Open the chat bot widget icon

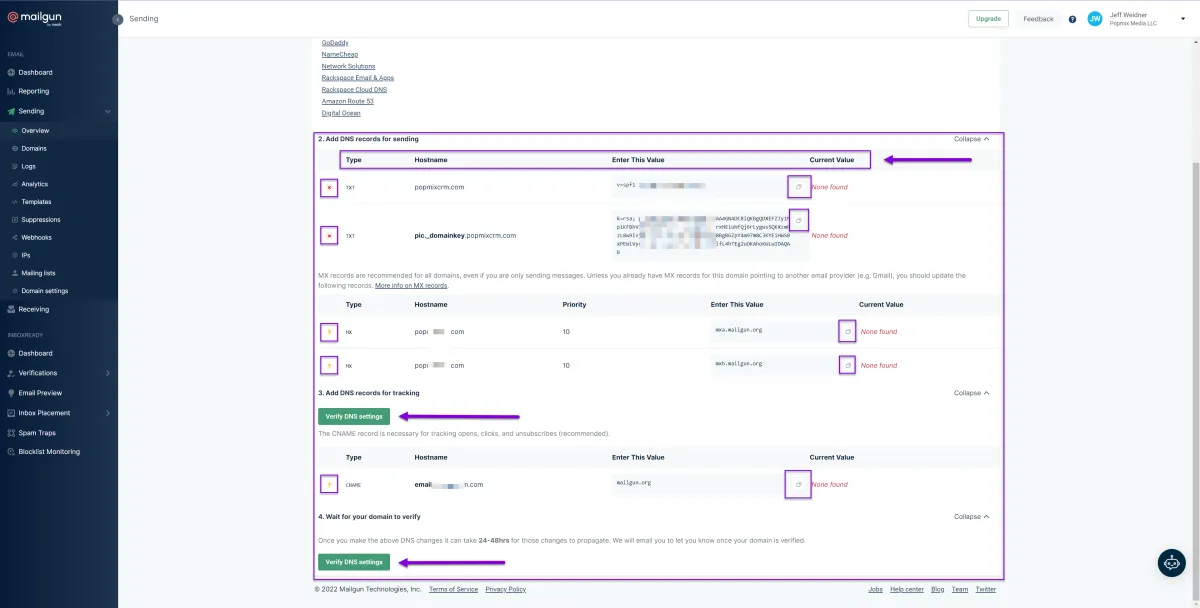1172,563
